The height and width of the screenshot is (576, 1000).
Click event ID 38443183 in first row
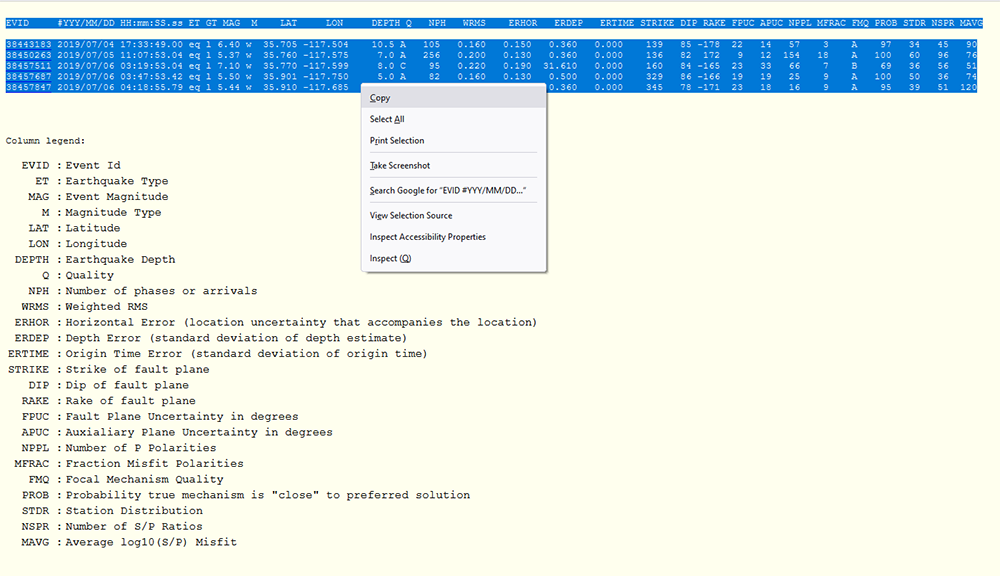click(26, 45)
